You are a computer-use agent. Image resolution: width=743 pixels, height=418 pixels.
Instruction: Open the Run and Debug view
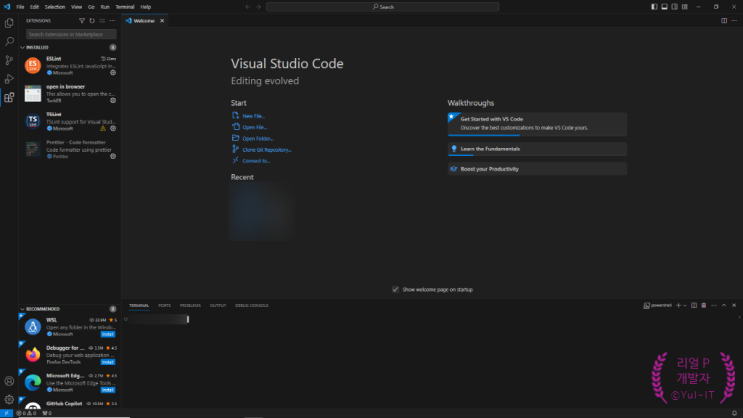click(x=9, y=79)
